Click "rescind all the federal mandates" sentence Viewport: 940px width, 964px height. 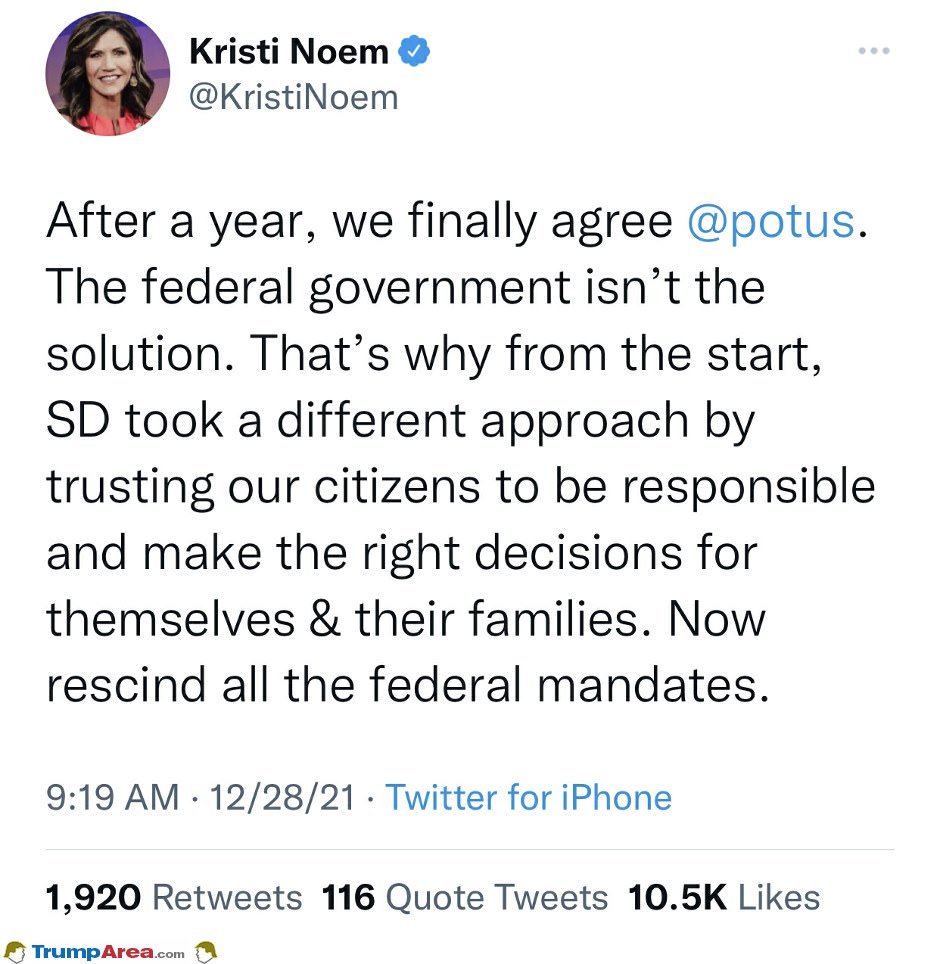point(408,684)
